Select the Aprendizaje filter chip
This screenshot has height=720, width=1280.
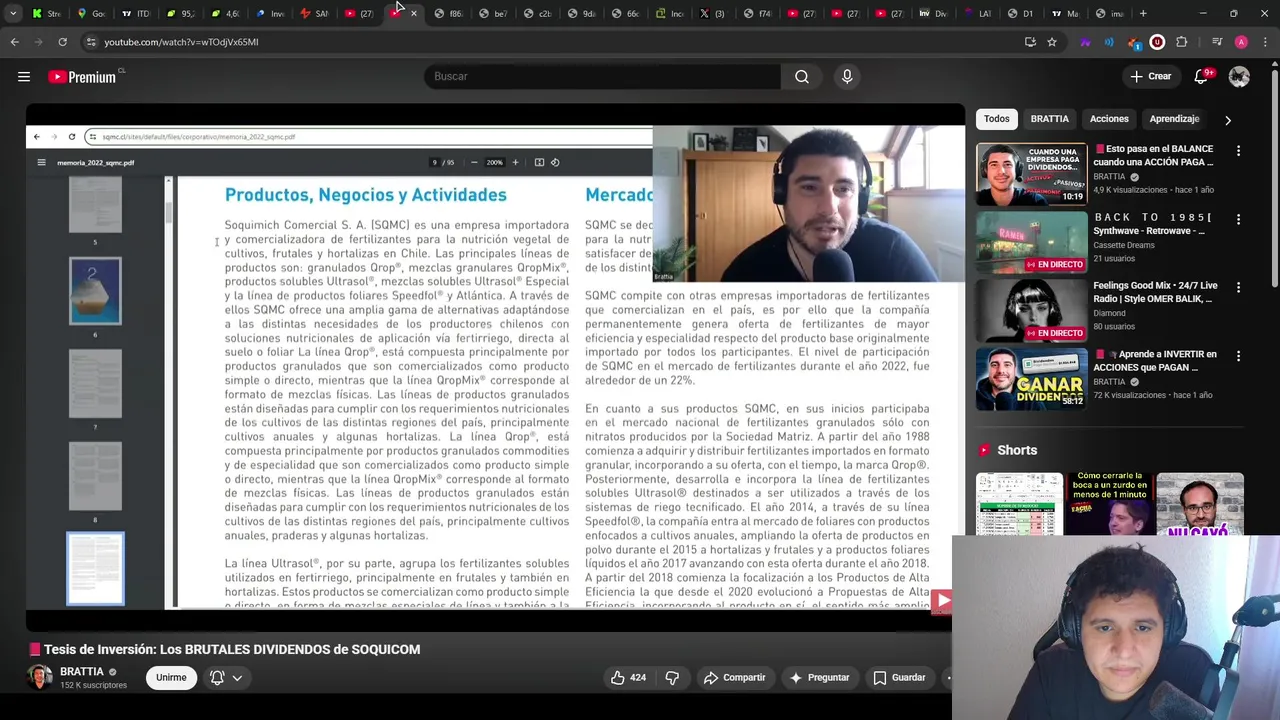coord(1174,119)
